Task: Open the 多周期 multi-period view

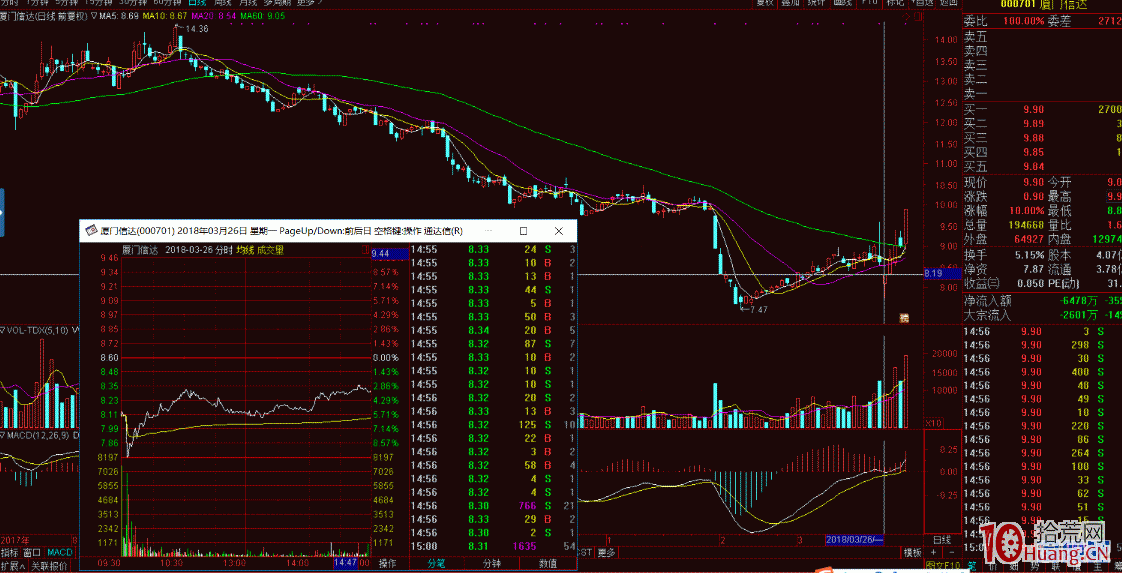Action: click(277, 2)
